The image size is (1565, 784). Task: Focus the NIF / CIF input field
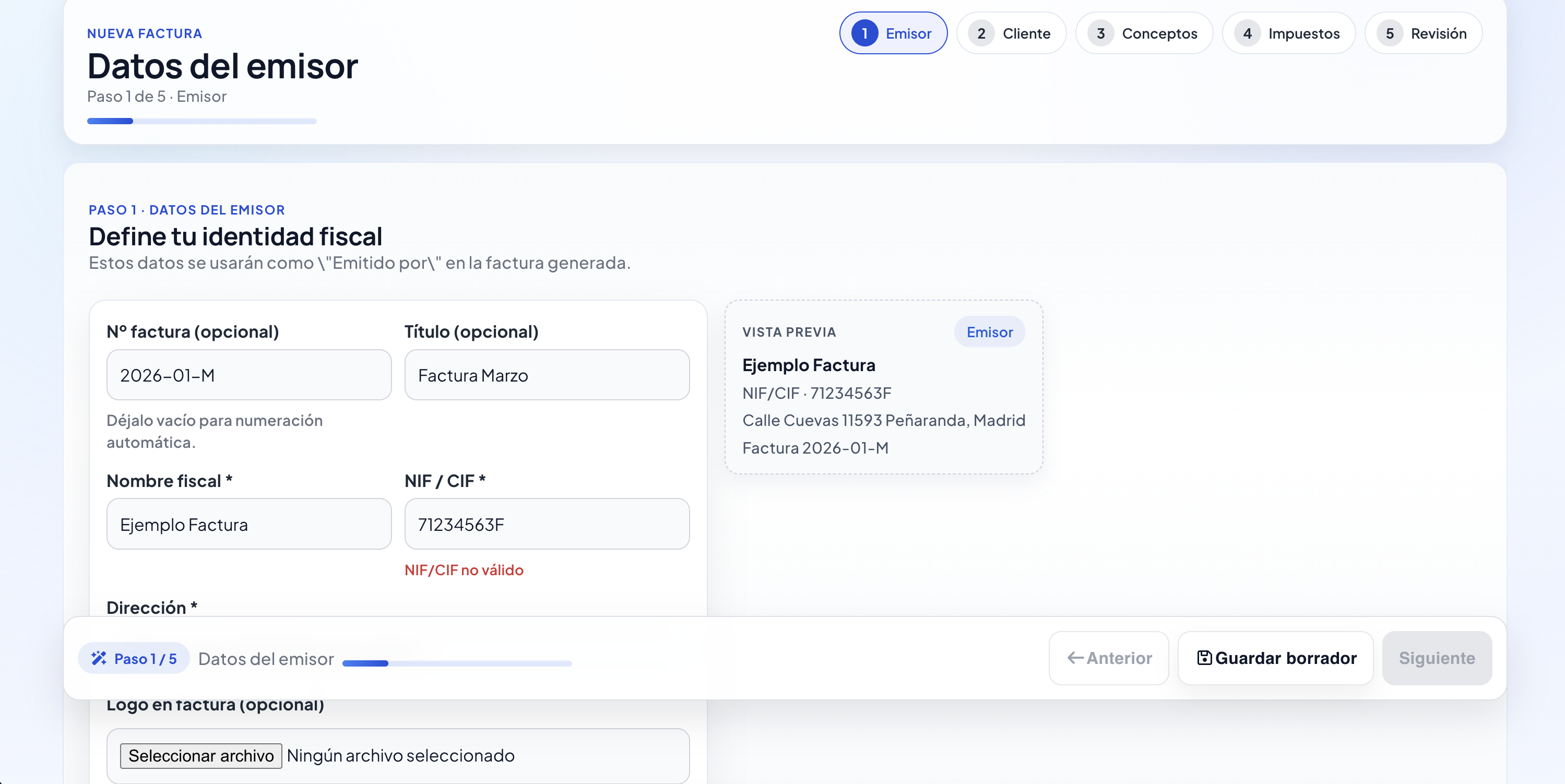[547, 524]
